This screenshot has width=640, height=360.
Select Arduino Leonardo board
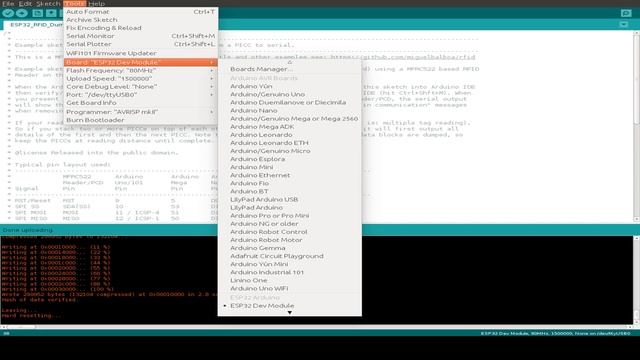click(x=289, y=135)
